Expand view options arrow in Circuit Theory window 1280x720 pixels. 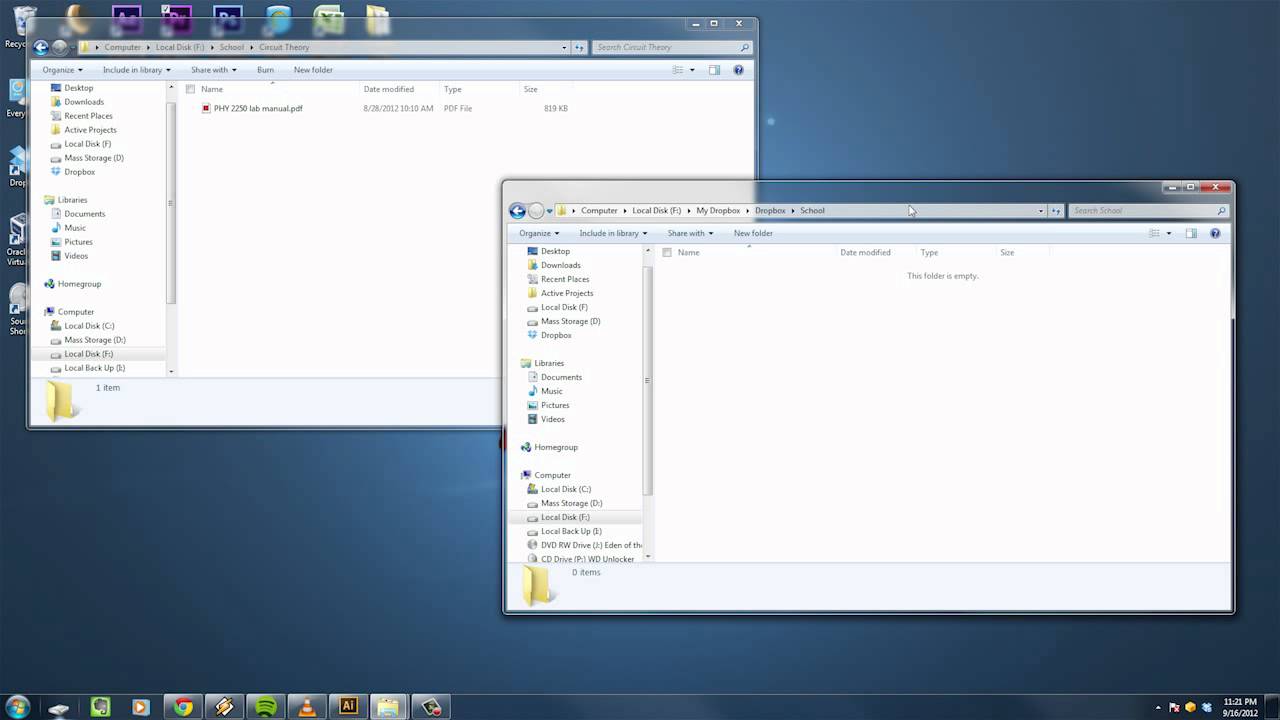692,70
